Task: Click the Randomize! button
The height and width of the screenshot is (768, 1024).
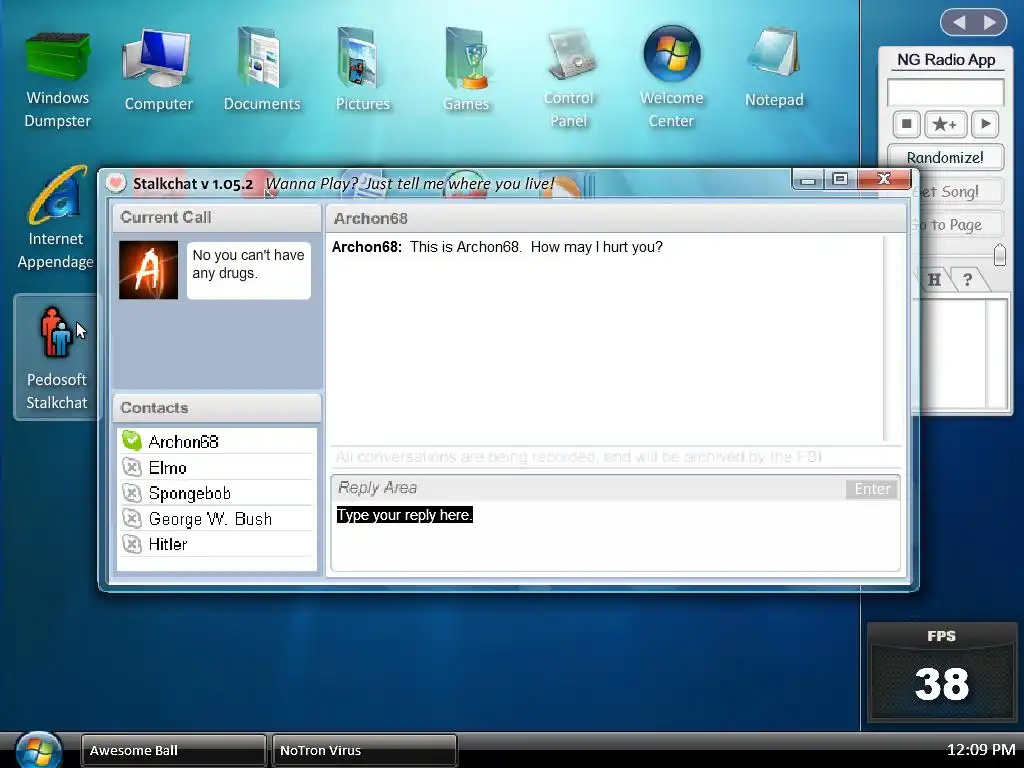Action: click(x=945, y=157)
